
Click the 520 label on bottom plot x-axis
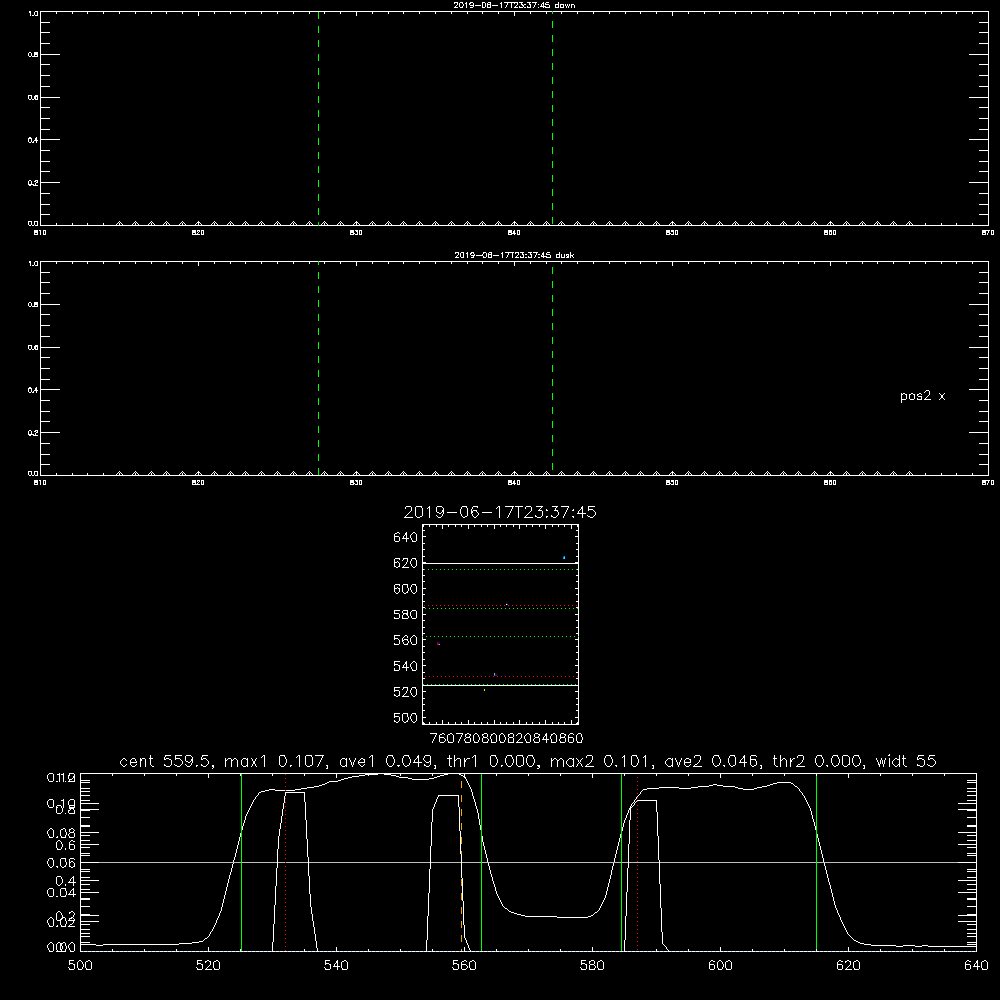pyautogui.click(x=208, y=966)
